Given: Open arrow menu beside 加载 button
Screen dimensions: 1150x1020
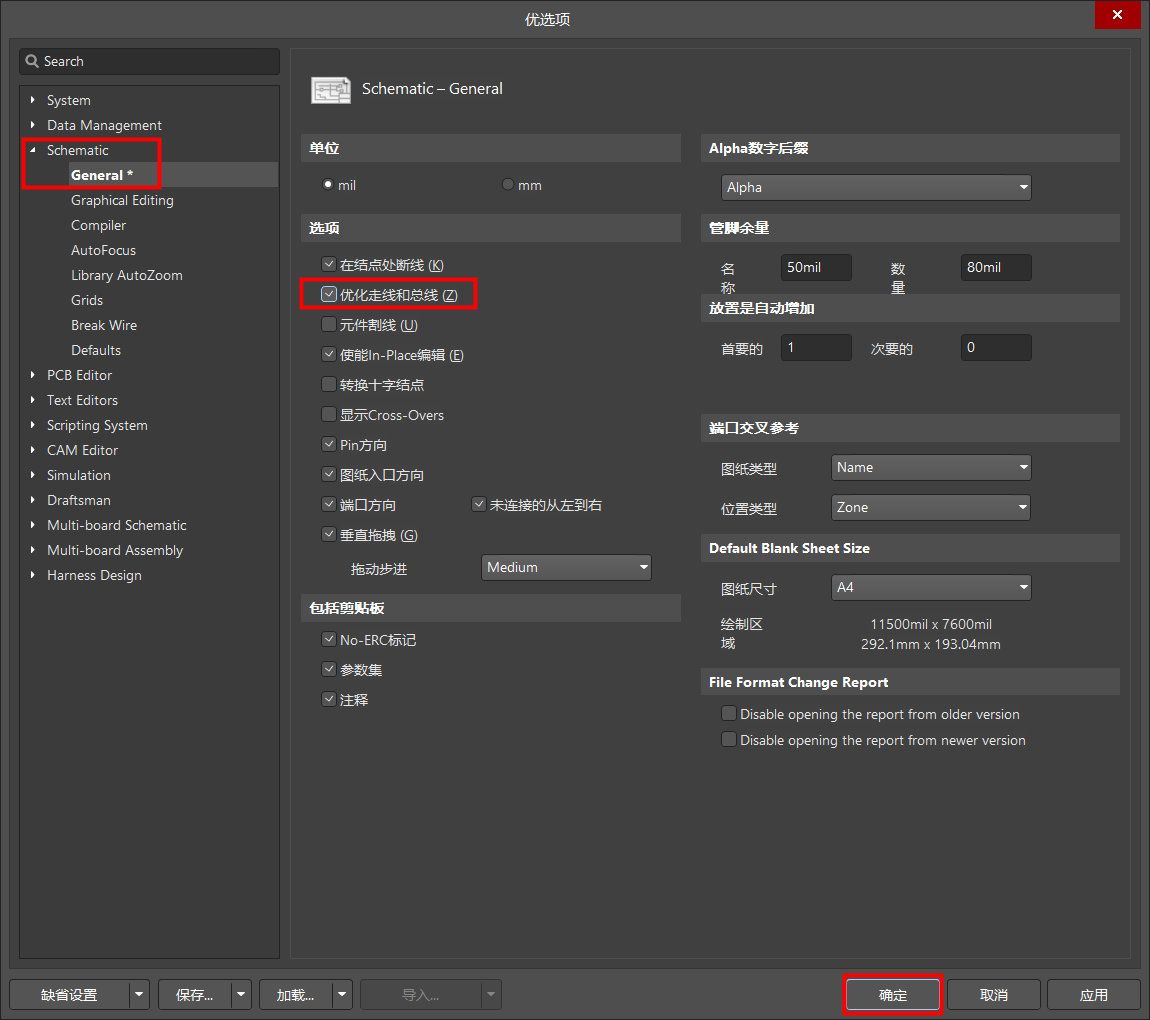Looking at the screenshot, I should coord(342,995).
